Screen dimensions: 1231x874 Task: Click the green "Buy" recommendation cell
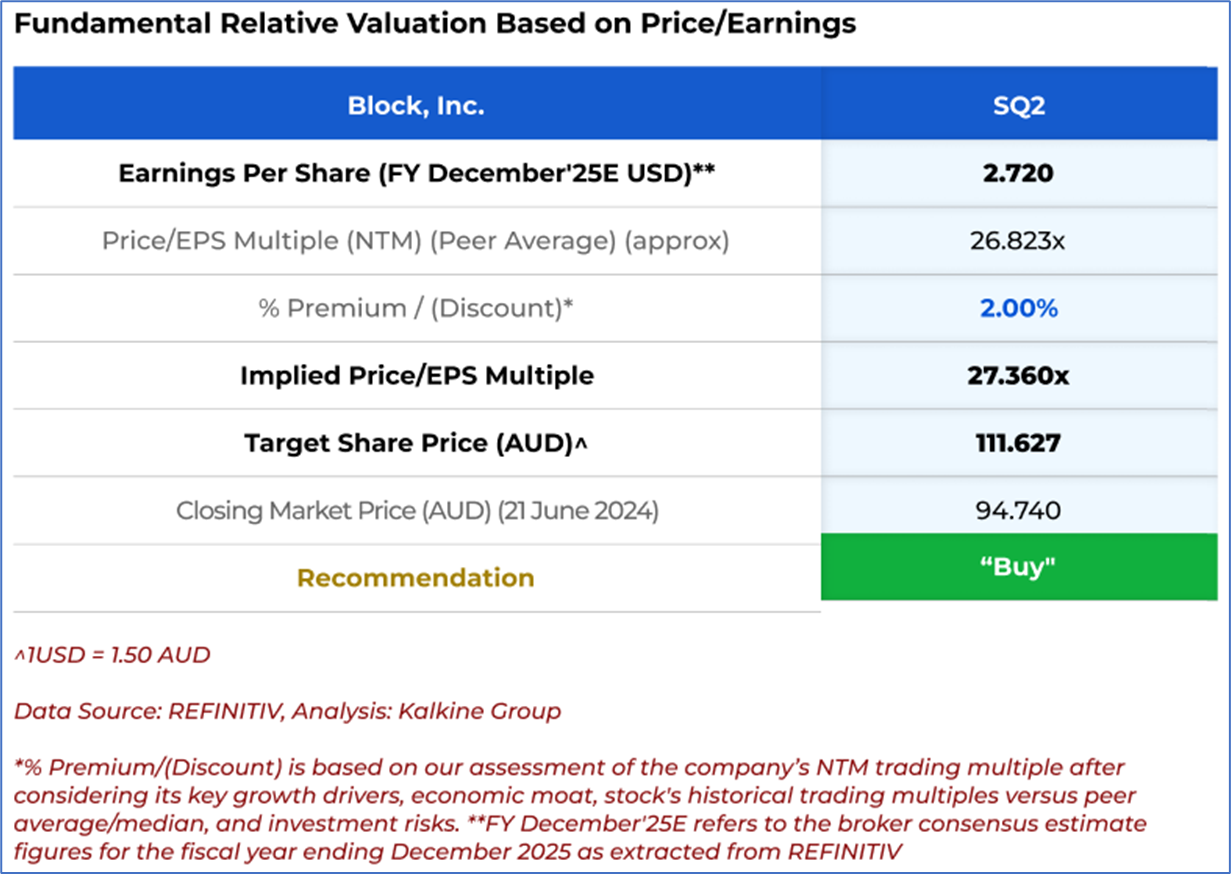pos(1017,567)
